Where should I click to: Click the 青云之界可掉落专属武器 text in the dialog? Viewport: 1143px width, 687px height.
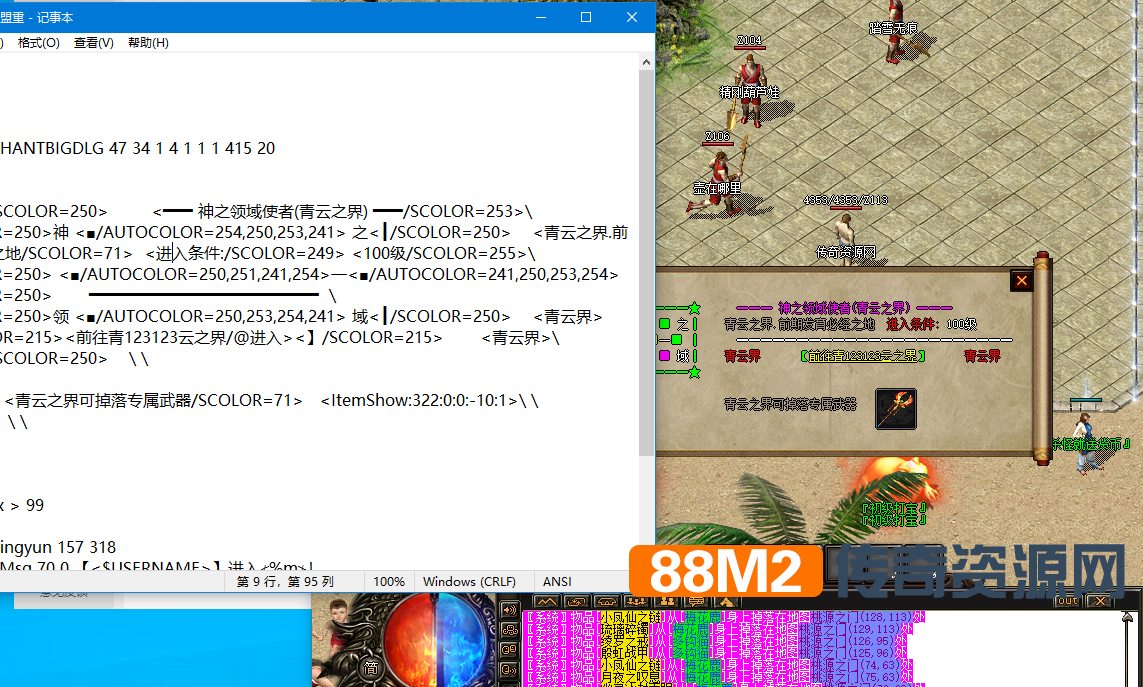tap(790, 404)
